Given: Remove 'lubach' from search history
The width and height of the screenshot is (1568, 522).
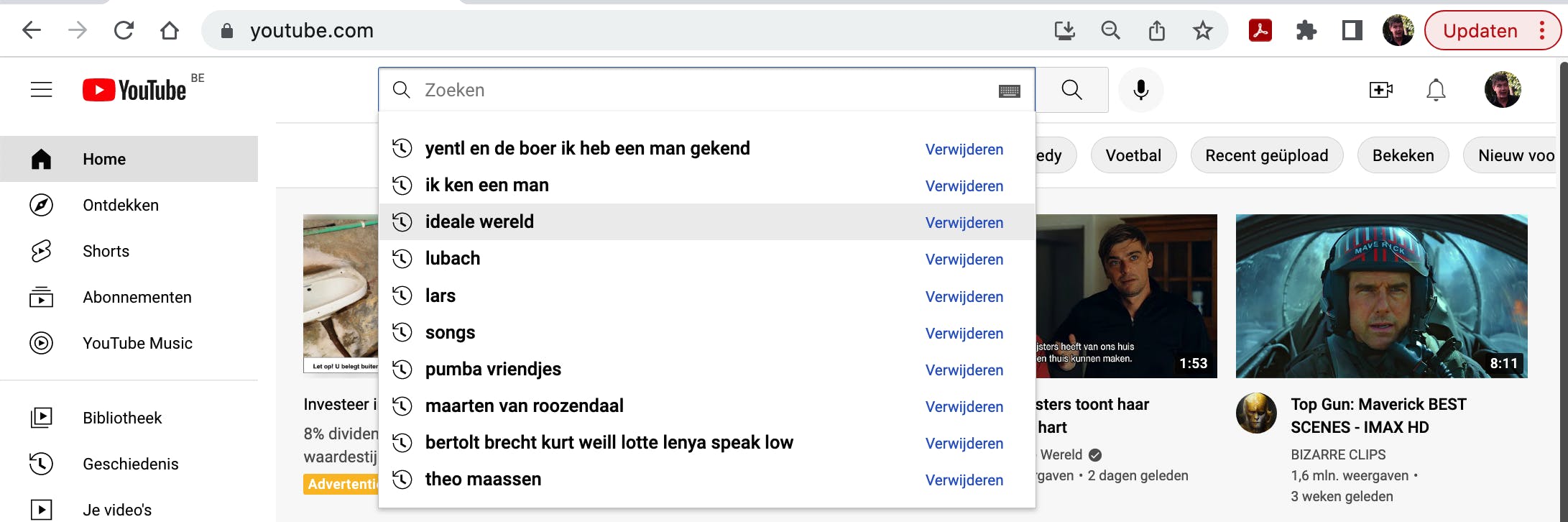Looking at the screenshot, I should coord(964,260).
